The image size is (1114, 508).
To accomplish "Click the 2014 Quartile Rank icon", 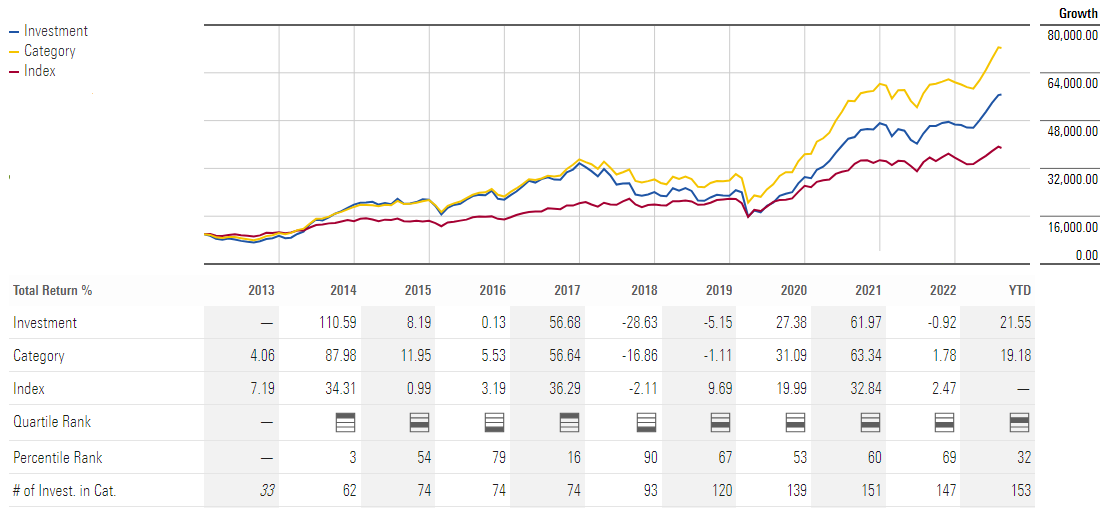I will pyautogui.click(x=345, y=423).
